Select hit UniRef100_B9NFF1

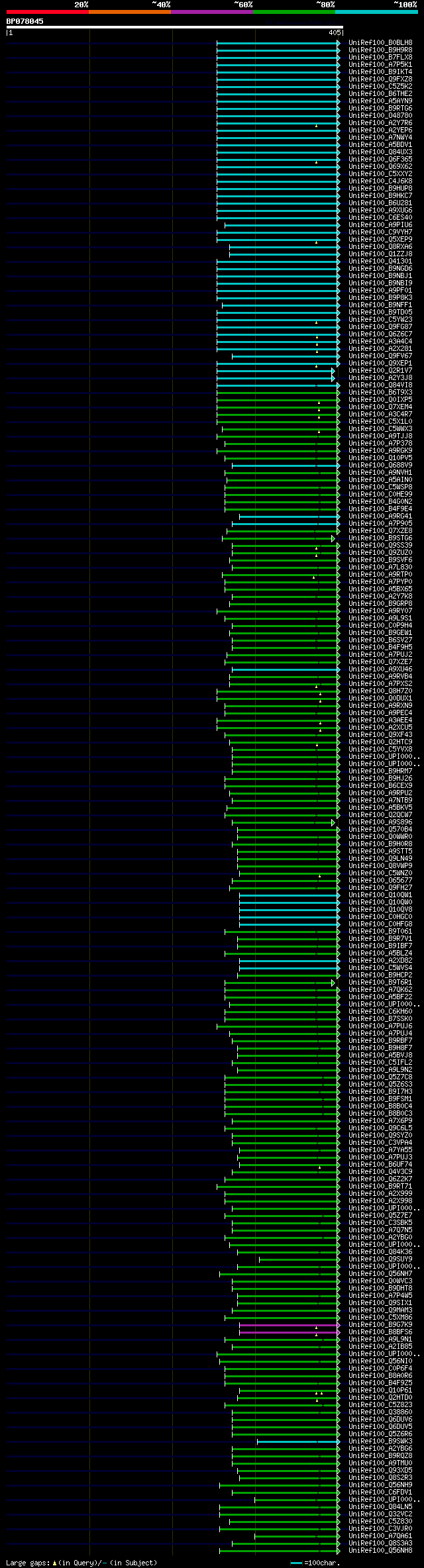[380, 305]
